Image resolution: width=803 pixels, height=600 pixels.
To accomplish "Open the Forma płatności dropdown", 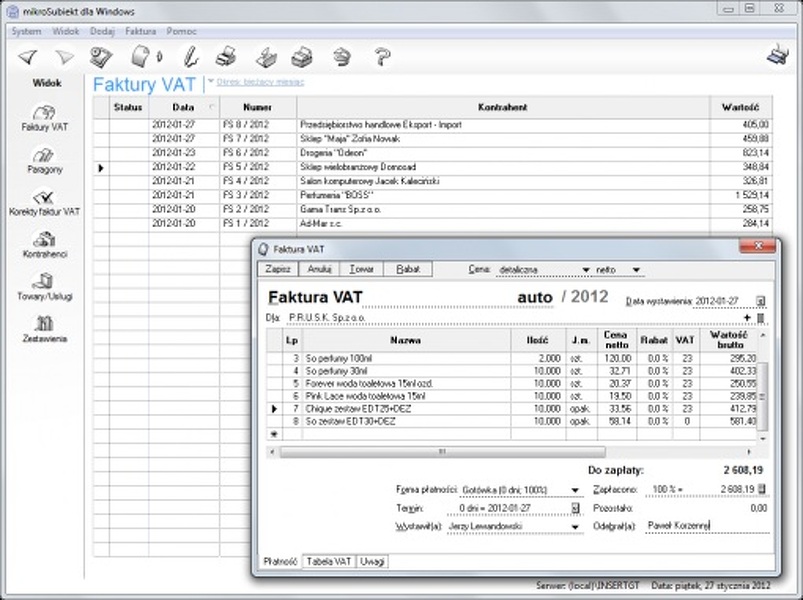I will click(575, 489).
